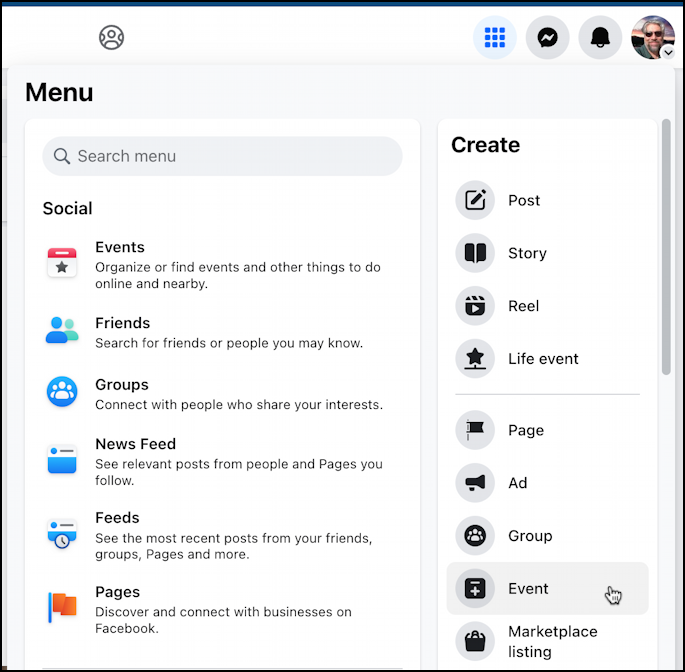Click the Create Story book icon

click(x=475, y=253)
